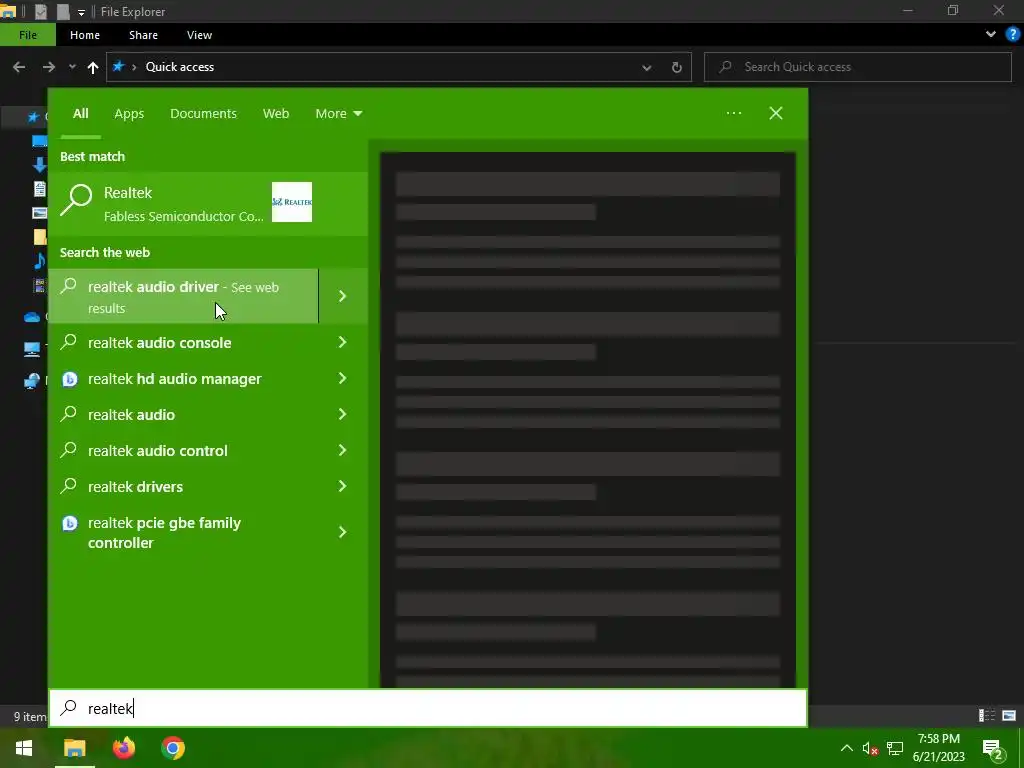Expand arrow for realtek audio control
This screenshot has height=768, width=1024.
[x=342, y=450]
